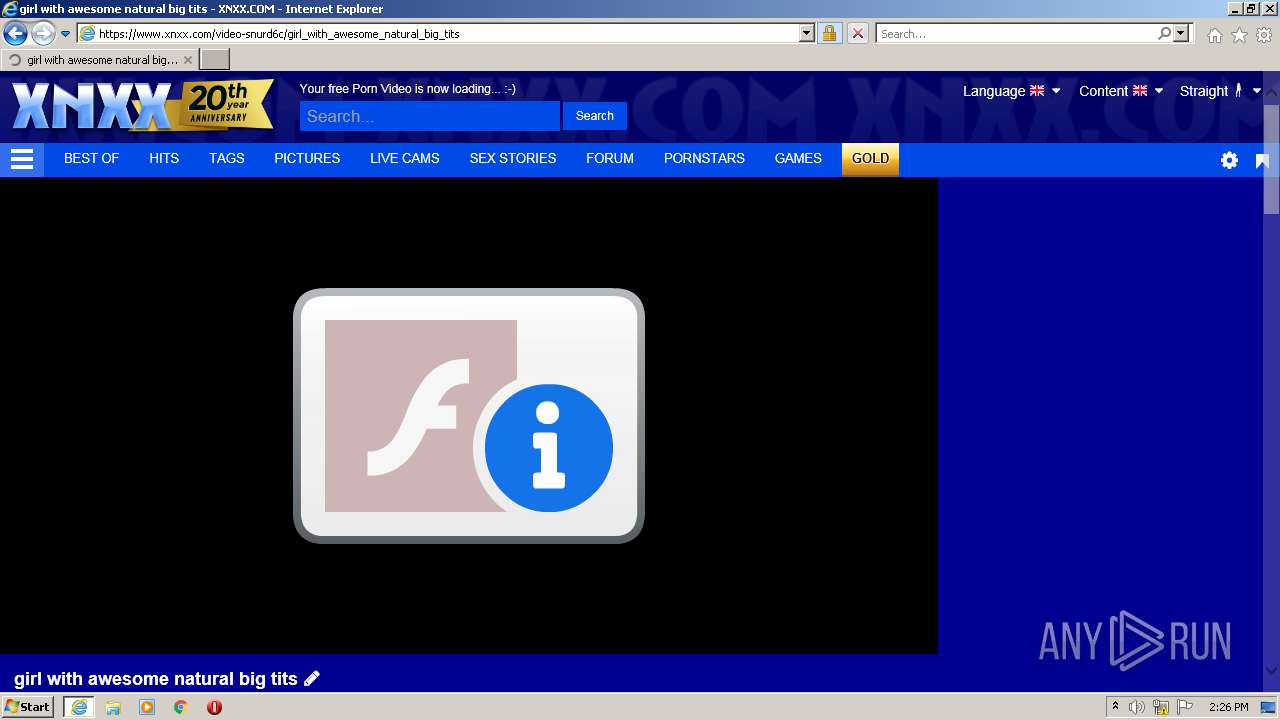Open the media player taskbar icon
Viewport: 1280px width, 720px height.
[147, 707]
